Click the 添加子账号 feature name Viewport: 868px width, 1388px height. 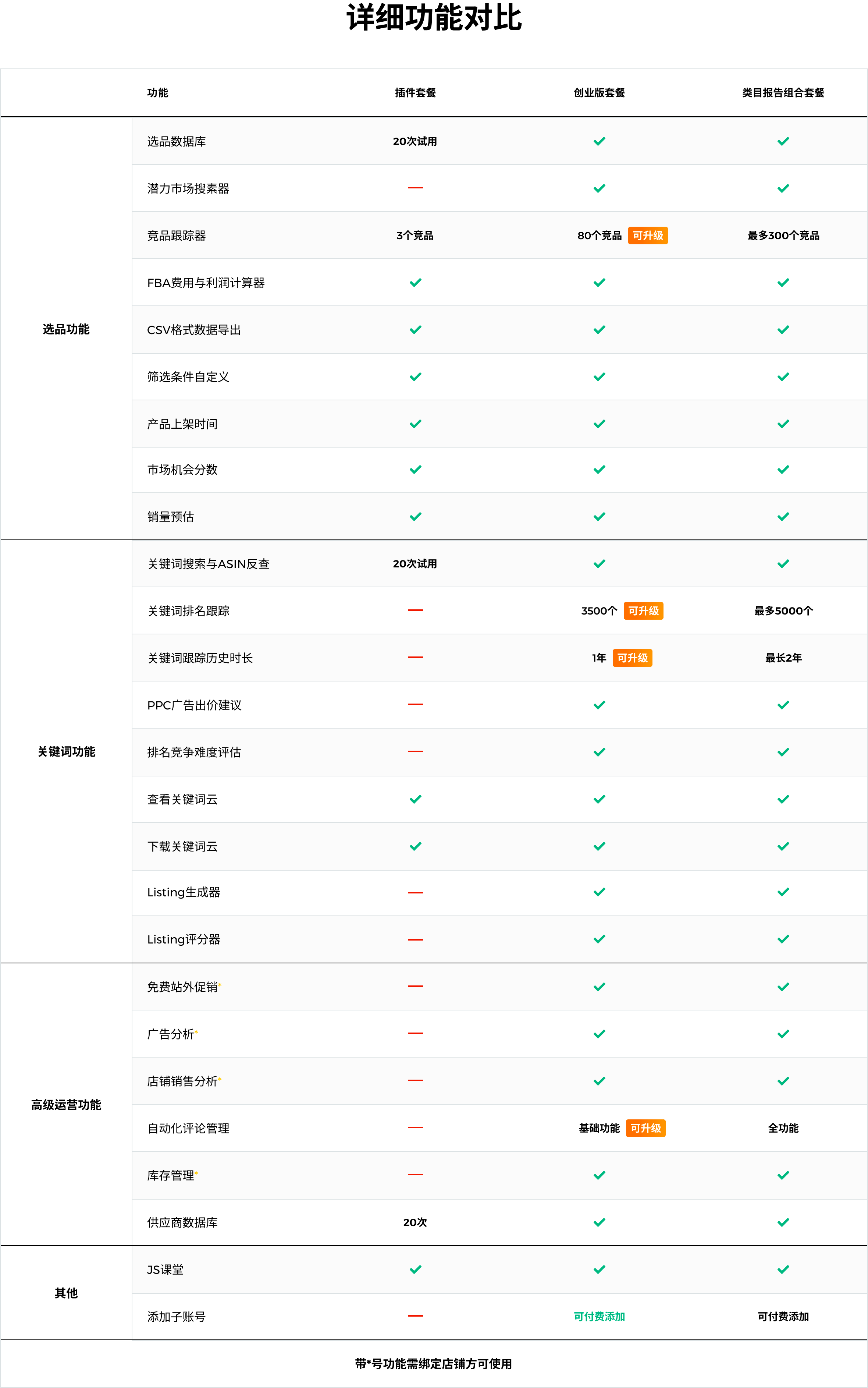pyautogui.click(x=176, y=1317)
